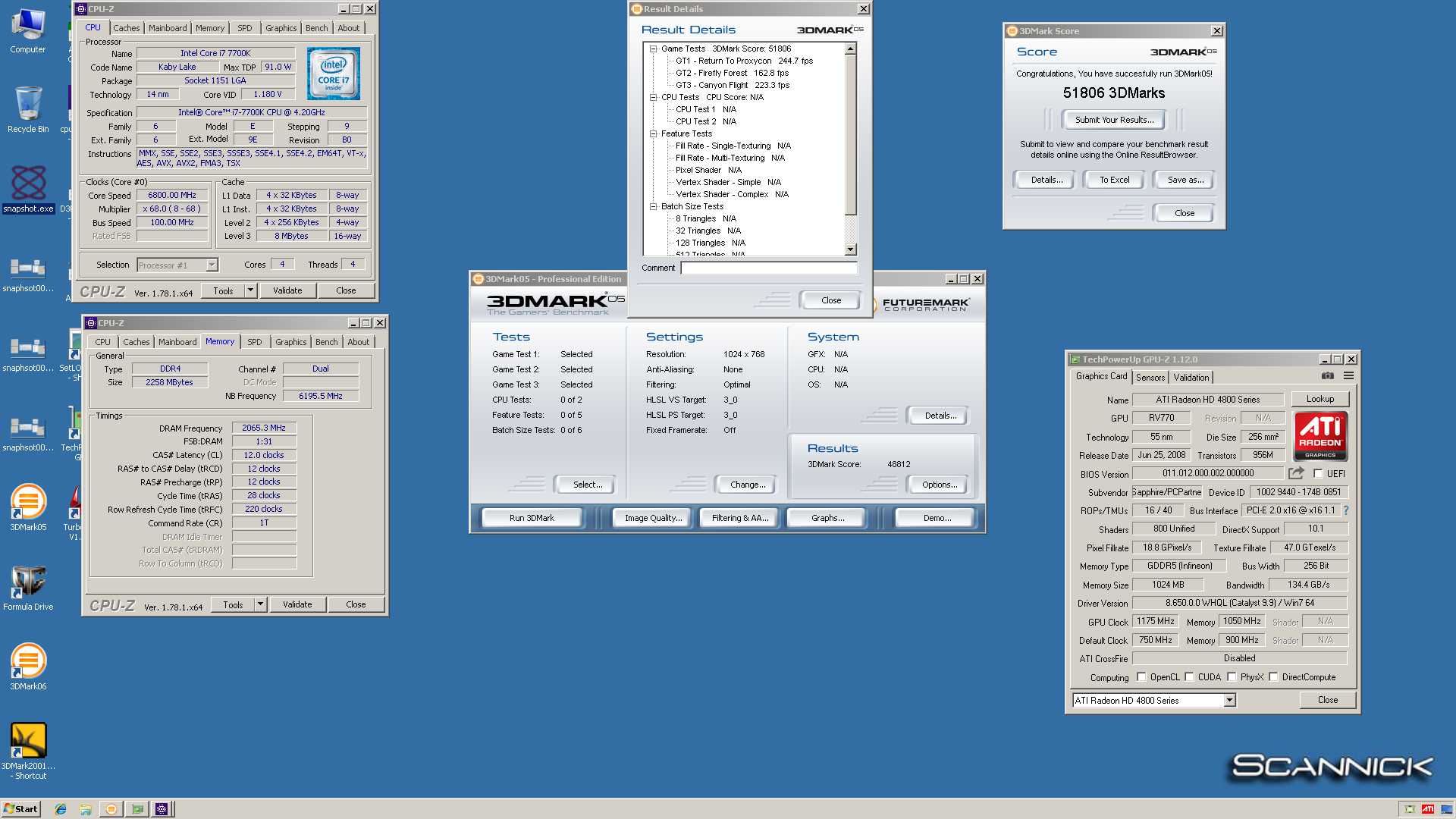Click the Comment field in Result Details
The image size is (1456, 819).
[x=768, y=268]
